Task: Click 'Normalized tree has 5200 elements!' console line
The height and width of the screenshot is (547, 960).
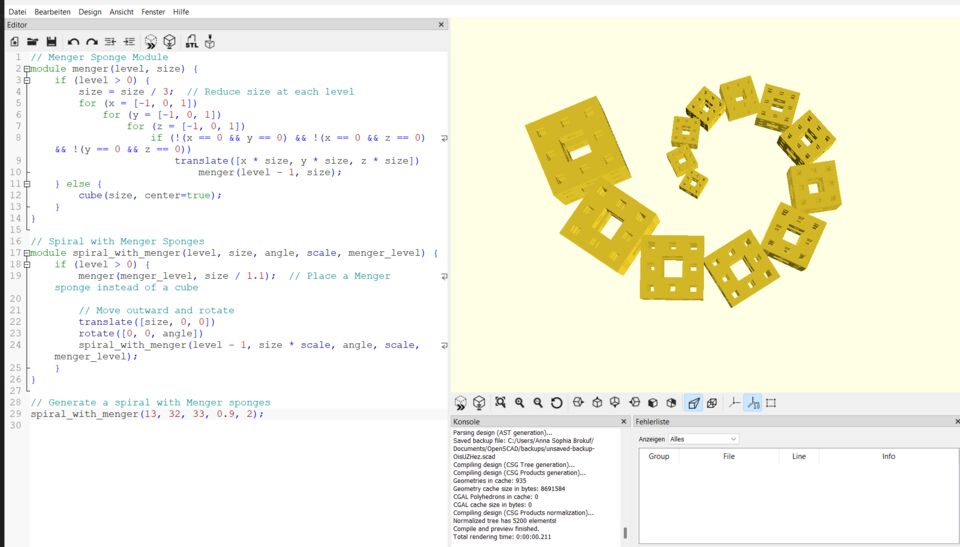Action: 504,521
